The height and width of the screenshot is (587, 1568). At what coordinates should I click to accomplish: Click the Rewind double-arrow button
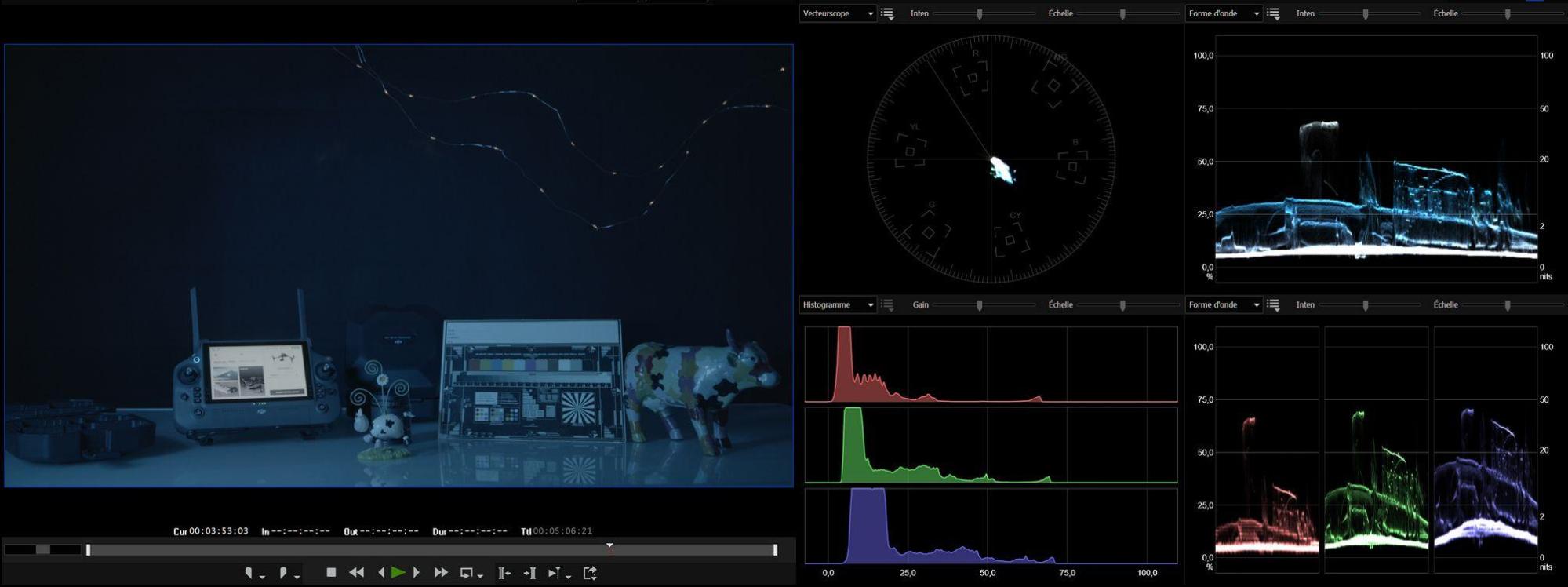pos(356,573)
